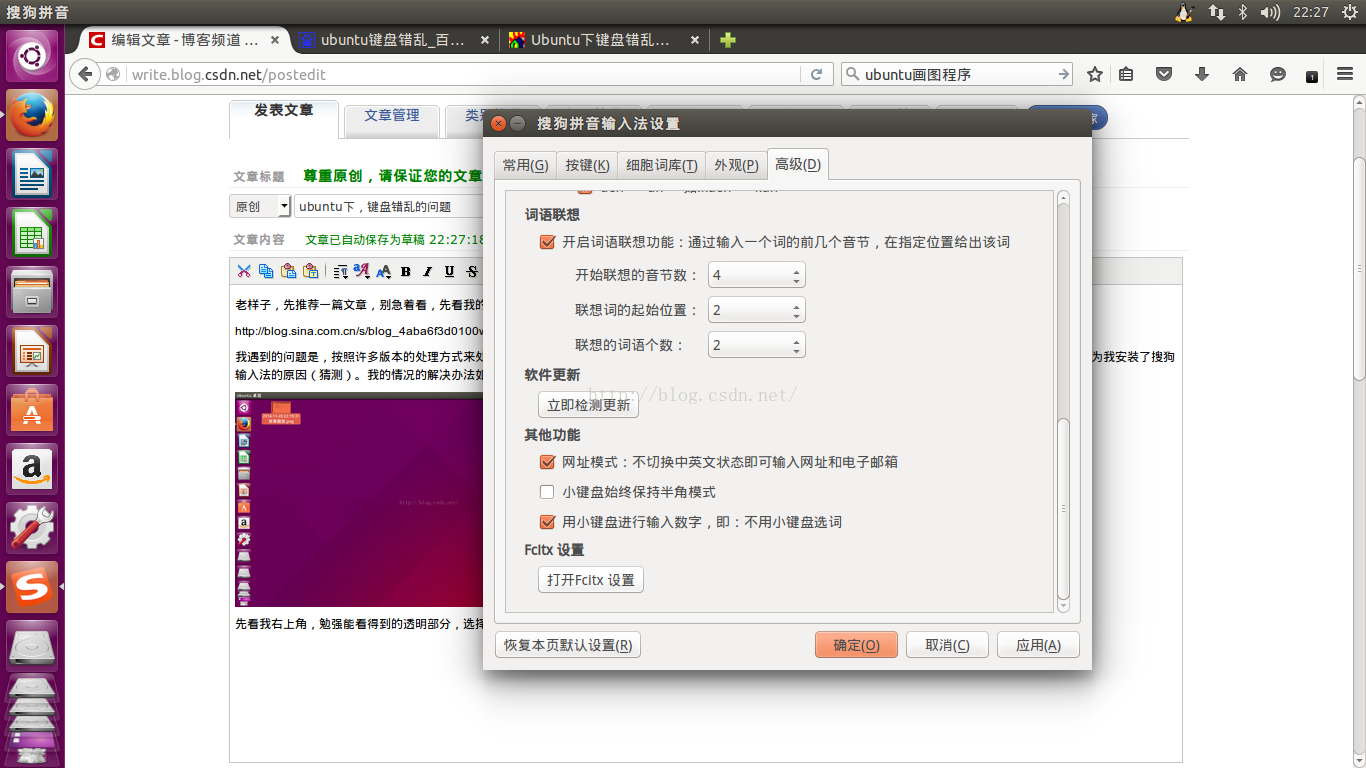Switch to browser tab ubuntu键盘错乱_百…
1366x768 pixels.
click(394, 40)
